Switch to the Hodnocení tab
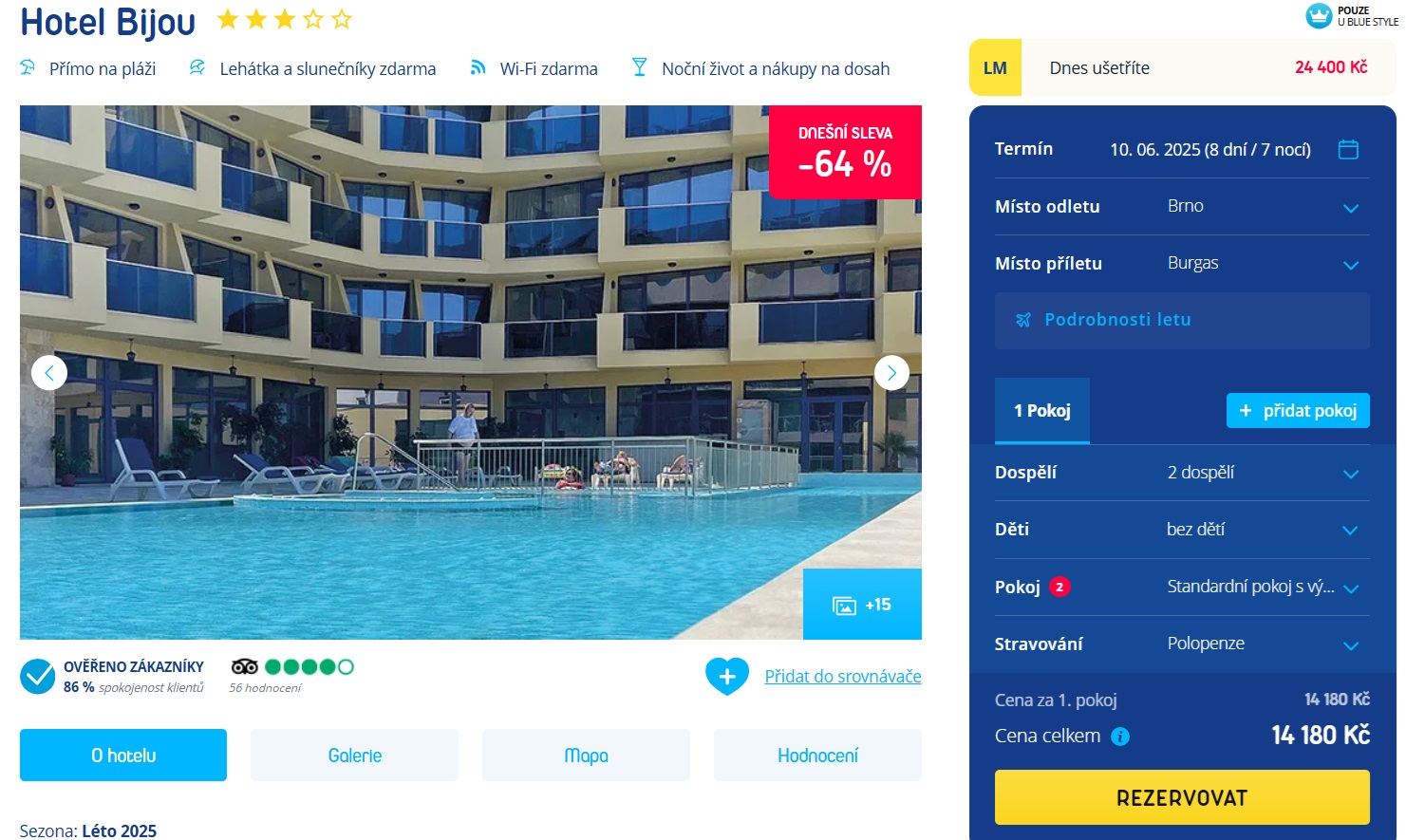Image resolution: width=1406 pixels, height=840 pixels. point(817,756)
